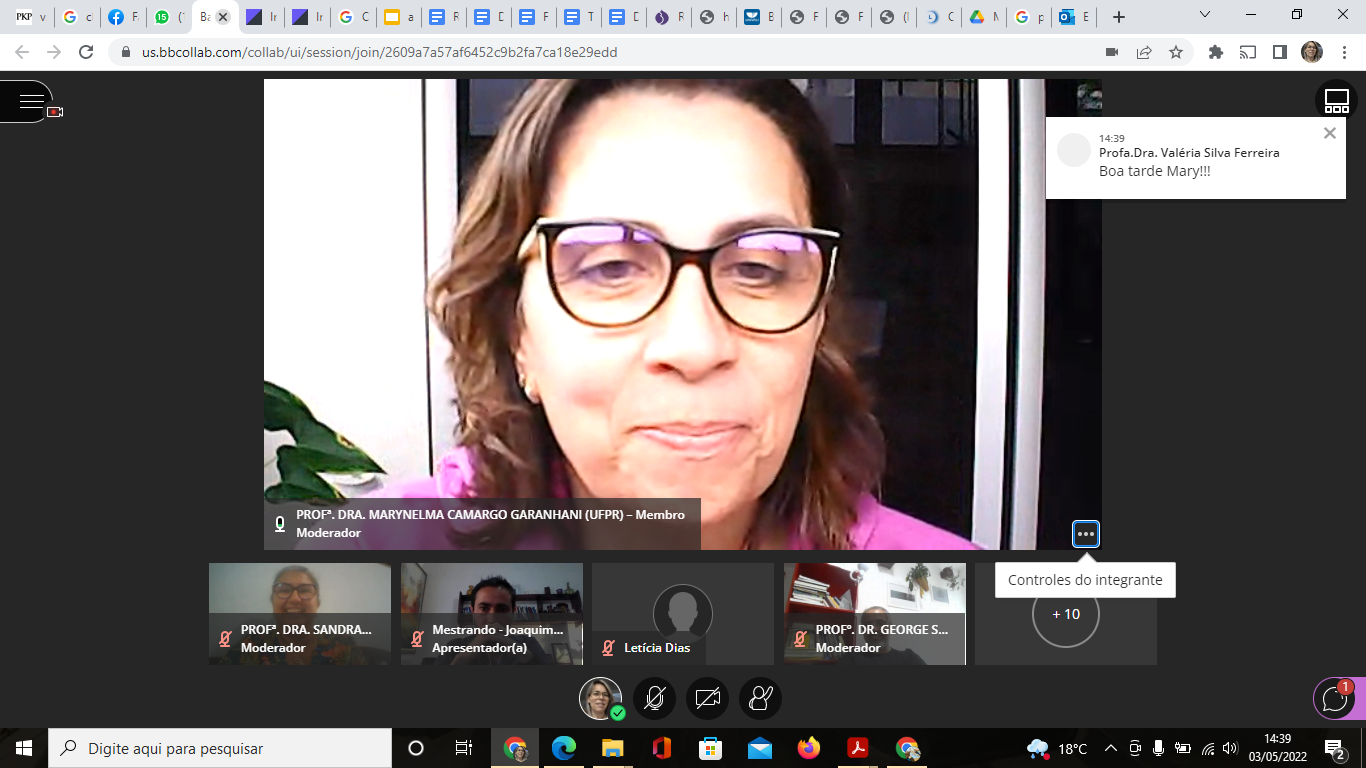Turn on the share video toggle

coord(707,698)
